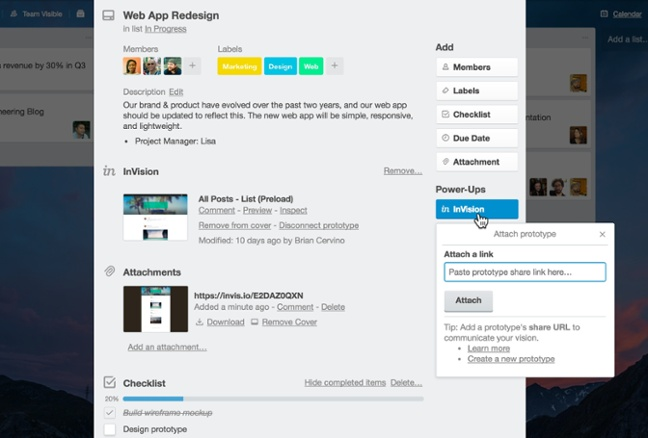Add a Checklist from sidebar
The height and width of the screenshot is (438, 648).
[477, 114]
